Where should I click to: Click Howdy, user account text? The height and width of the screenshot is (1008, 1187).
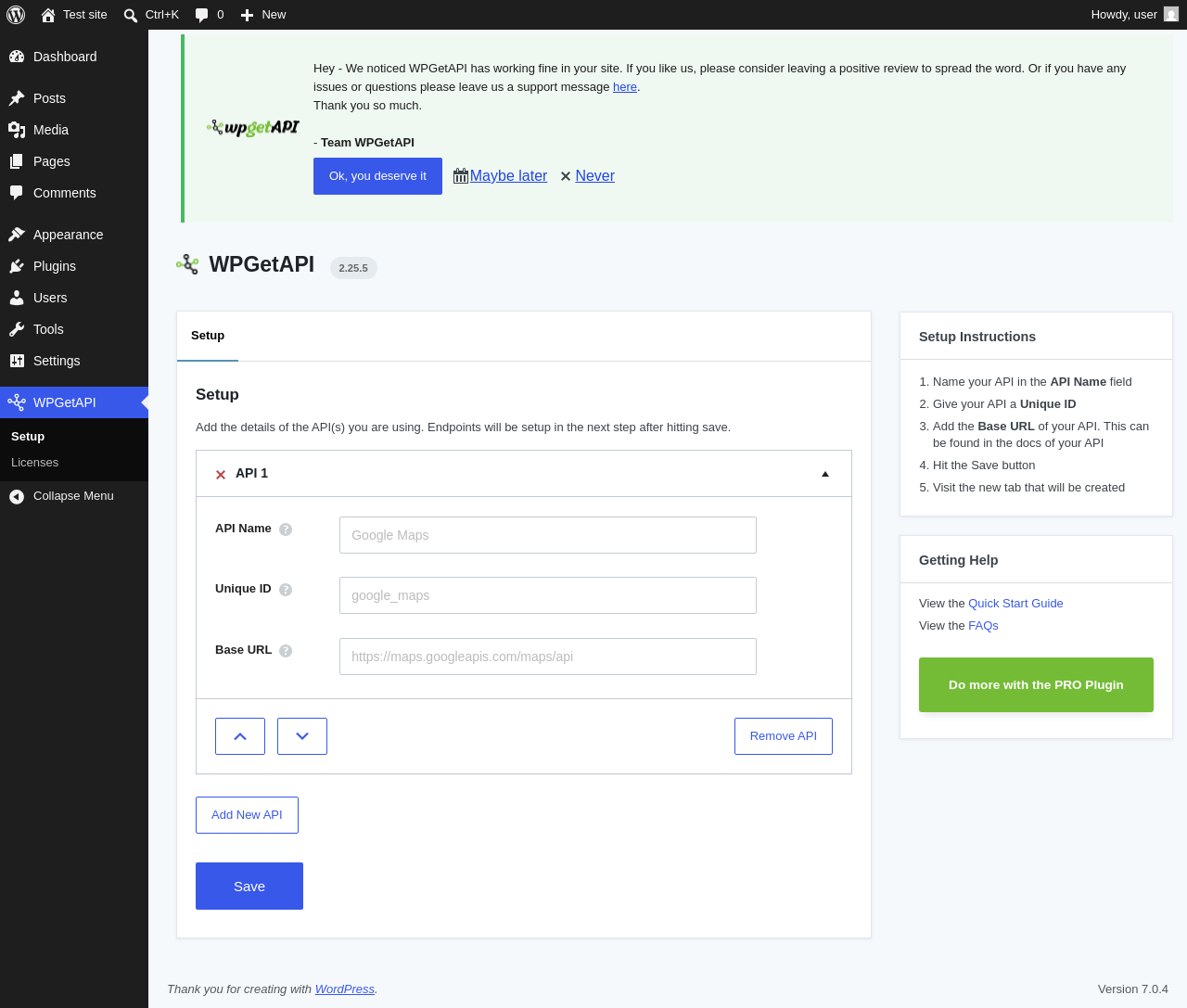(1124, 15)
